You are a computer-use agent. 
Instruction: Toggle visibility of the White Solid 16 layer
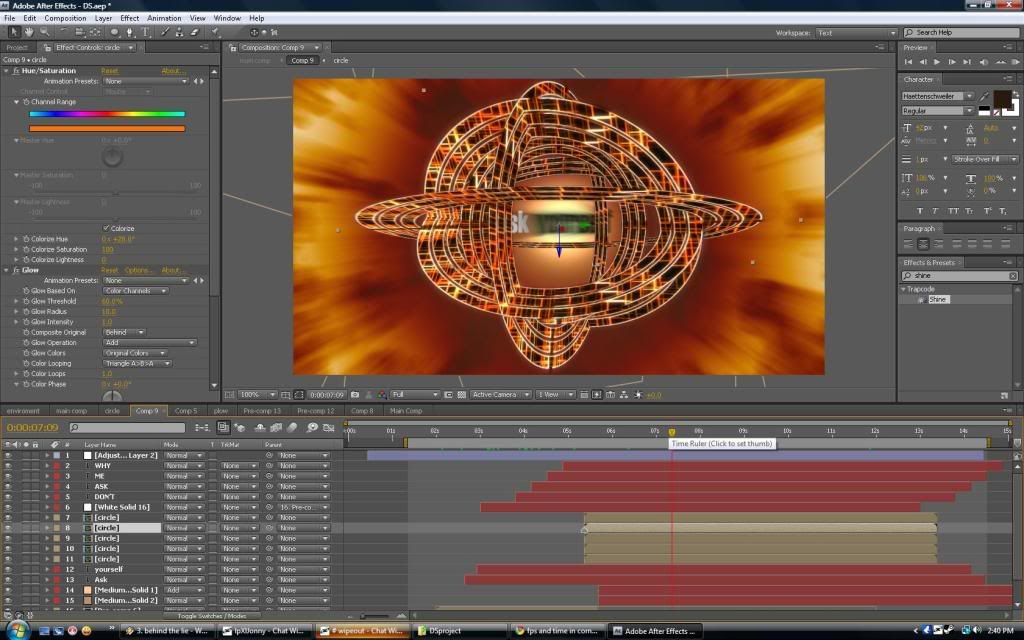(8, 507)
